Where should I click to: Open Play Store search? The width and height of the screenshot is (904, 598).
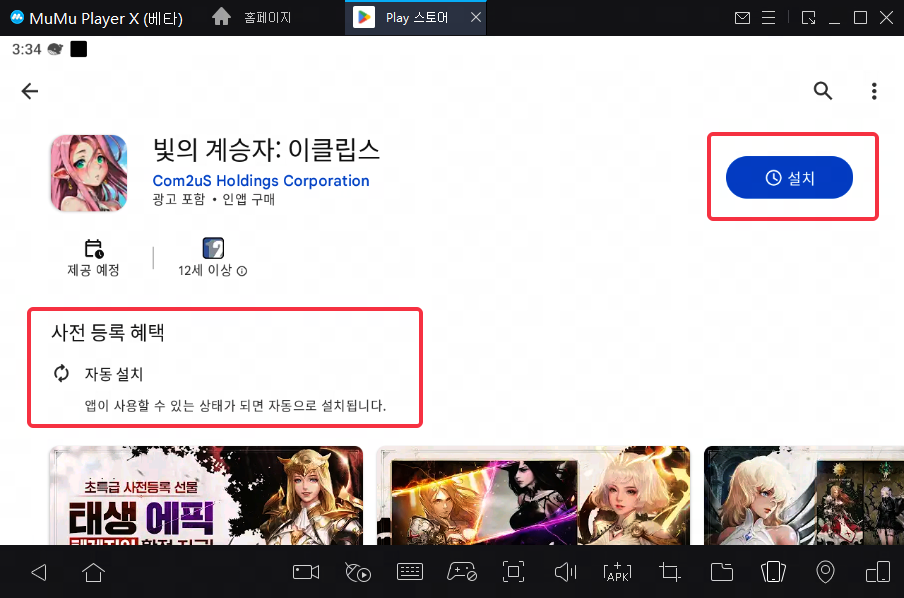tap(823, 91)
